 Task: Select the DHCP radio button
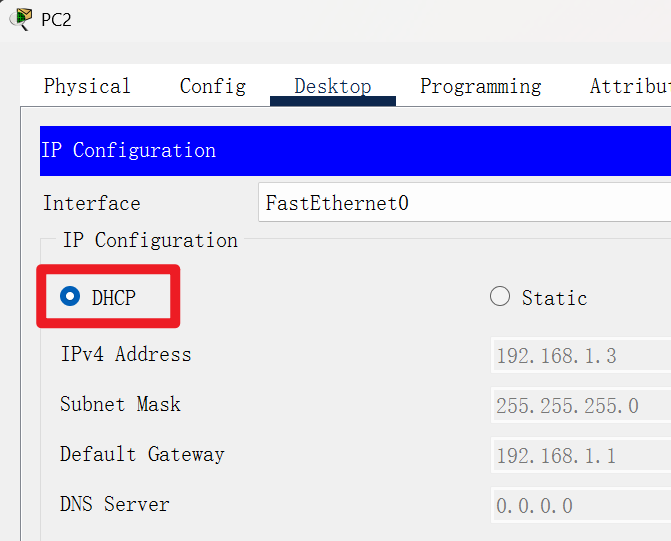tap(70, 296)
